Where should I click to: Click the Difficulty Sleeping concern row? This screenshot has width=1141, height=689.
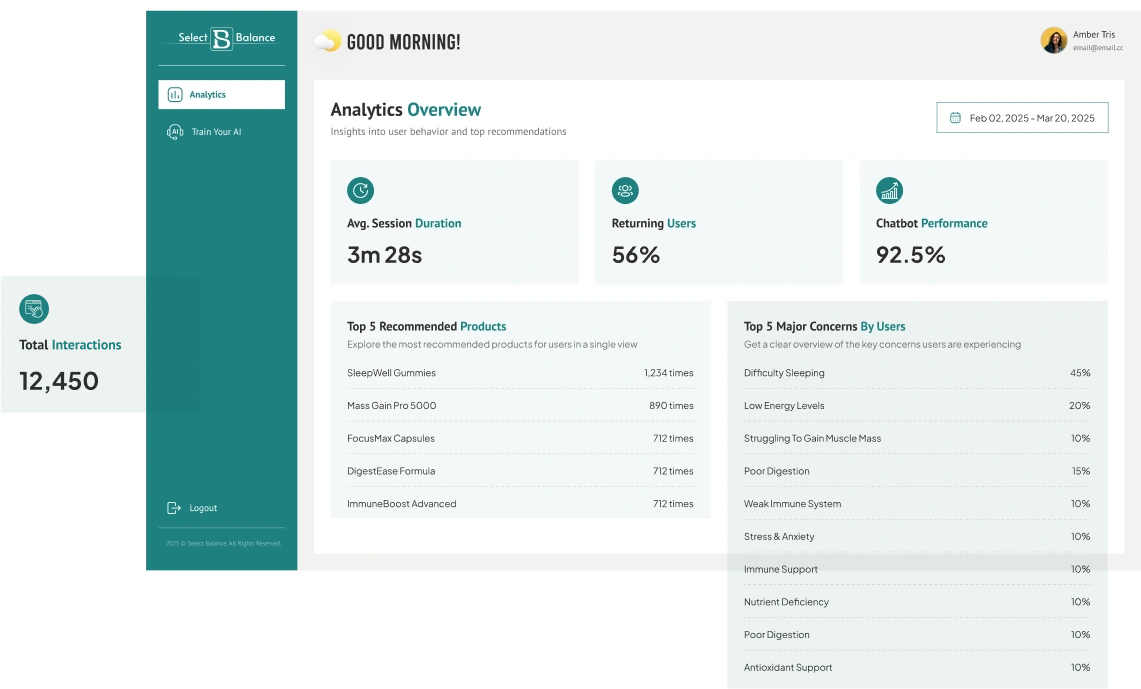pos(916,373)
